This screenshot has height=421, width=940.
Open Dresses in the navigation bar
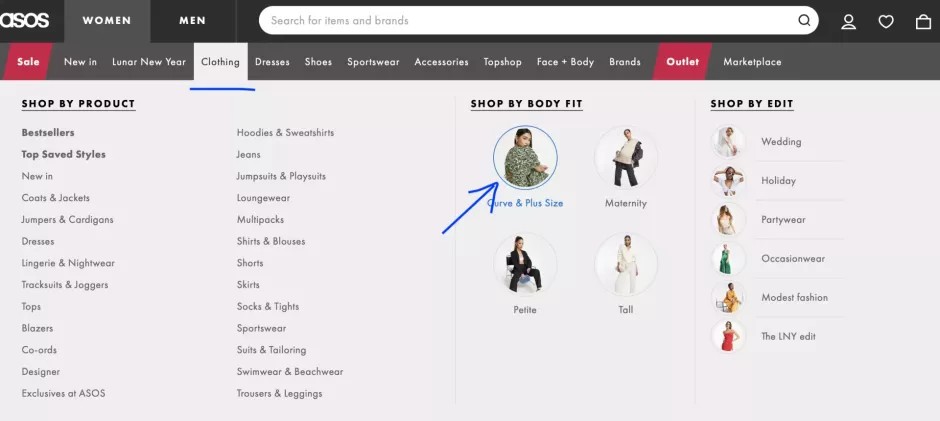[x=272, y=62]
